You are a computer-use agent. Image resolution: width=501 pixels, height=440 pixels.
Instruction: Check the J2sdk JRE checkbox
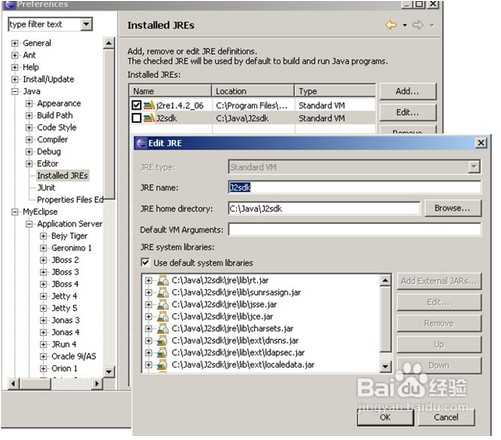tap(136, 118)
